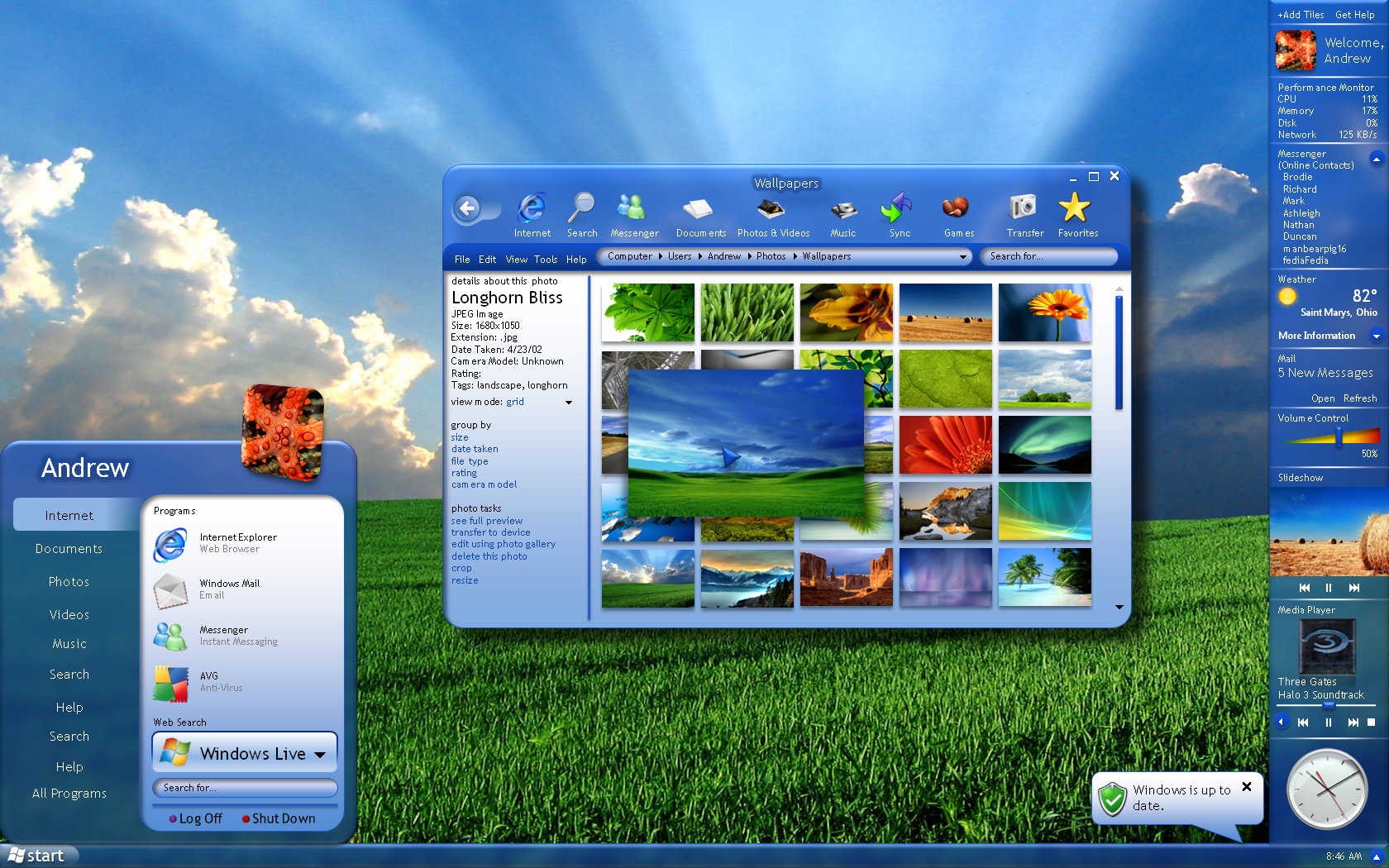The height and width of the screenshot is (868, 1389).
Task: Click edit using photo gallery link
Action: pos(504,544)
